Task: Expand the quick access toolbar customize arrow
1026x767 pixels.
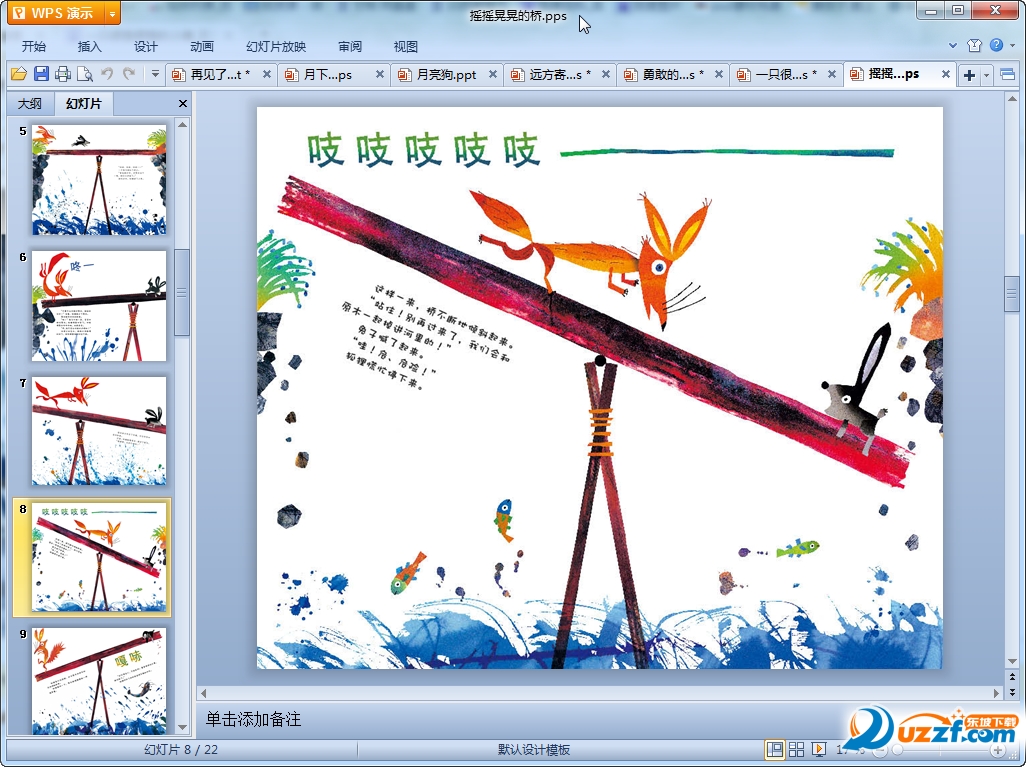Action: (x=155, y=74)
